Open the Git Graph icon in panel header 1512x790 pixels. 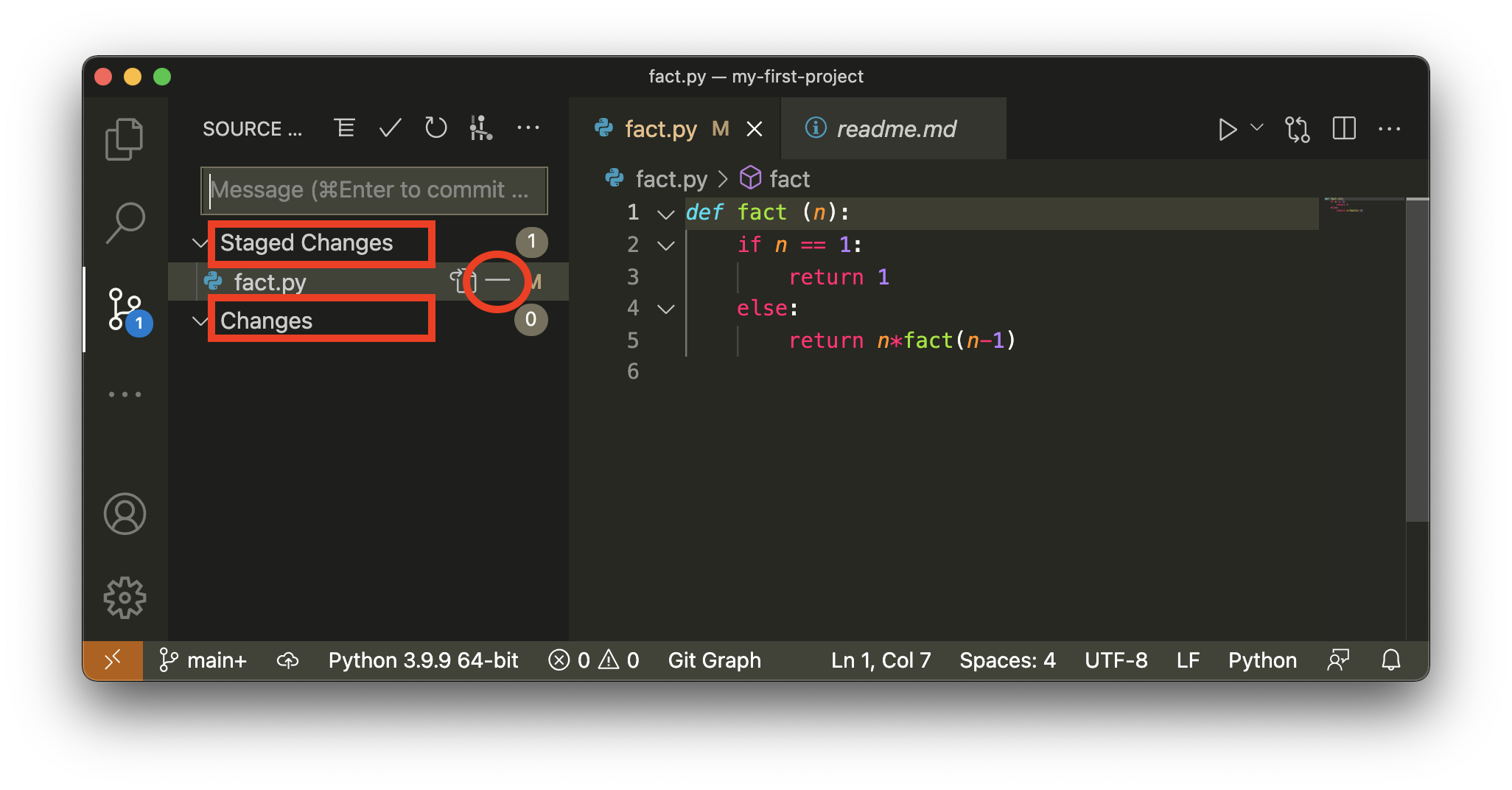pos(481,128)
